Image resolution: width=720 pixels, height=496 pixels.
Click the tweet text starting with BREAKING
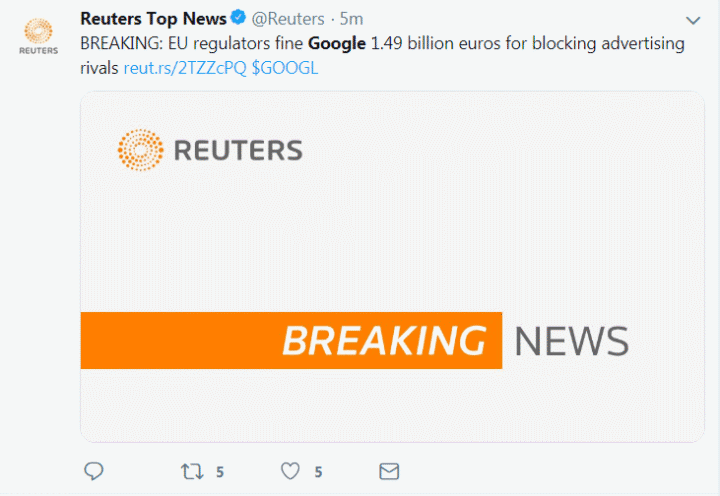190,44
